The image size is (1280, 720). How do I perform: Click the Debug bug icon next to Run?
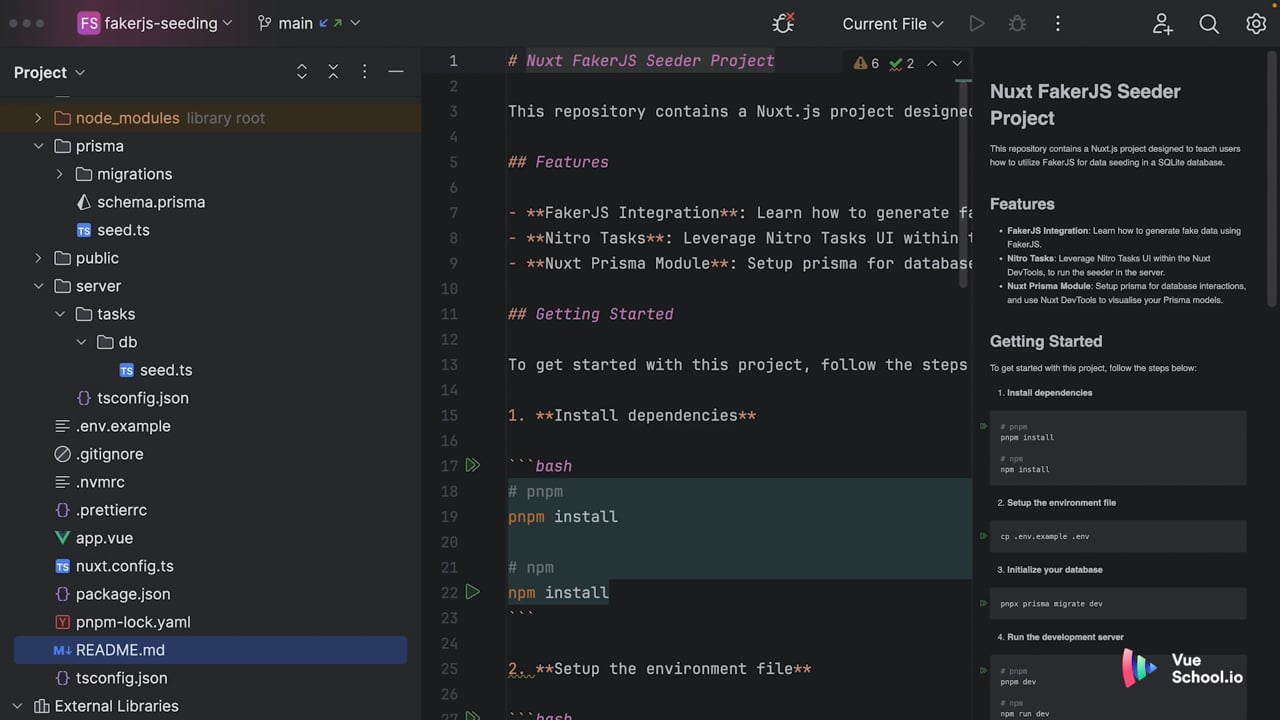click(1017, 23)
